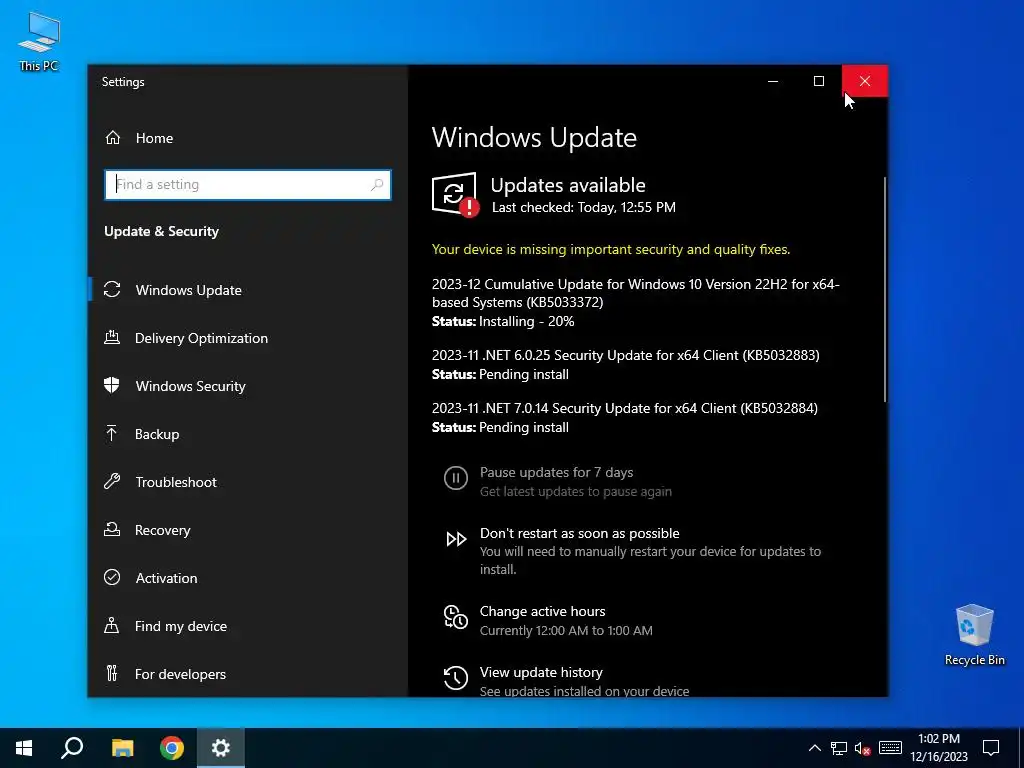Maximize the Settings window
Screen dimensions: 1024x768
[818, 81]
